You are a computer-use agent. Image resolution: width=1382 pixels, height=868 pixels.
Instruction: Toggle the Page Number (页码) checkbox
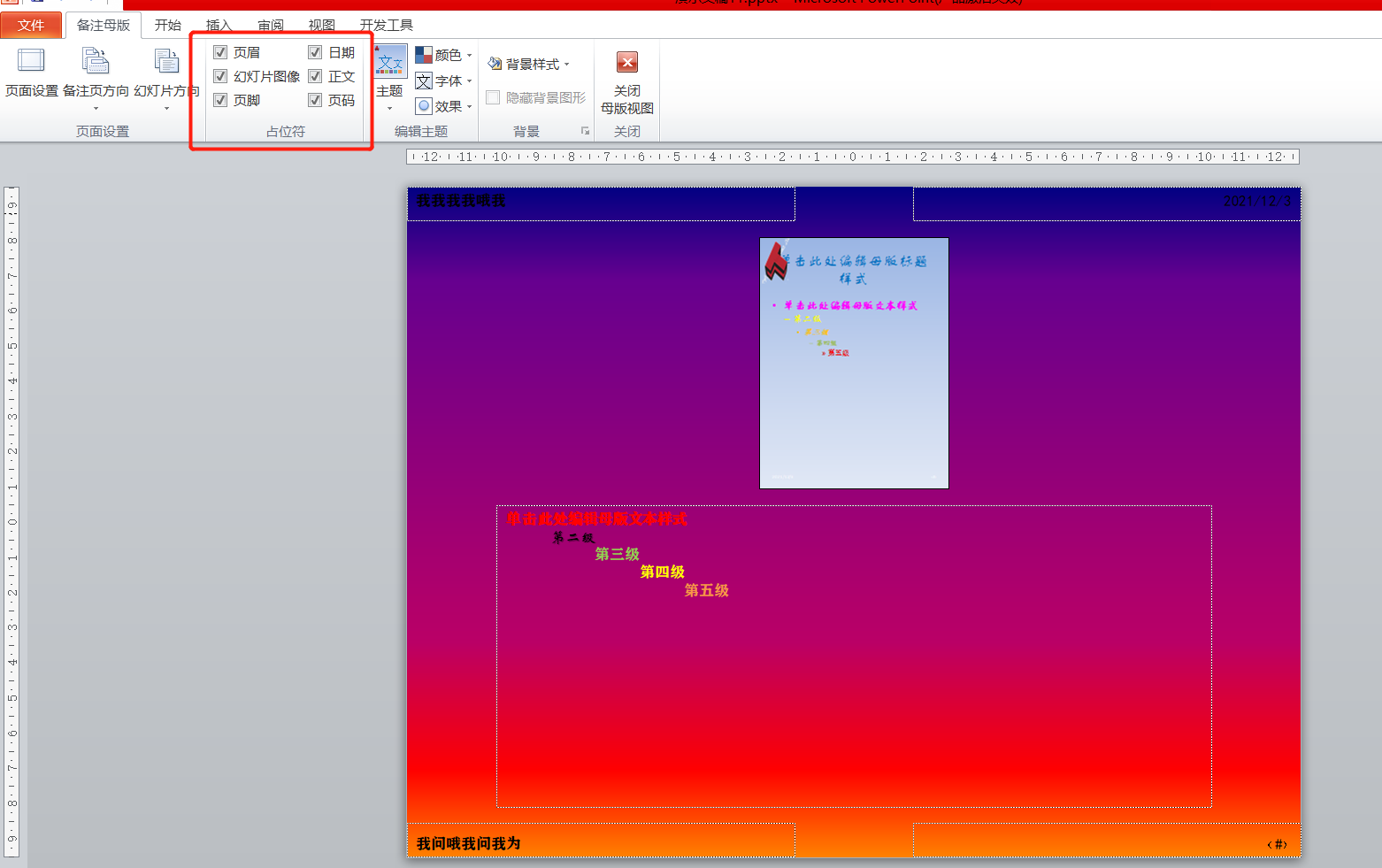pyautogui.click(x=315, y=100)
